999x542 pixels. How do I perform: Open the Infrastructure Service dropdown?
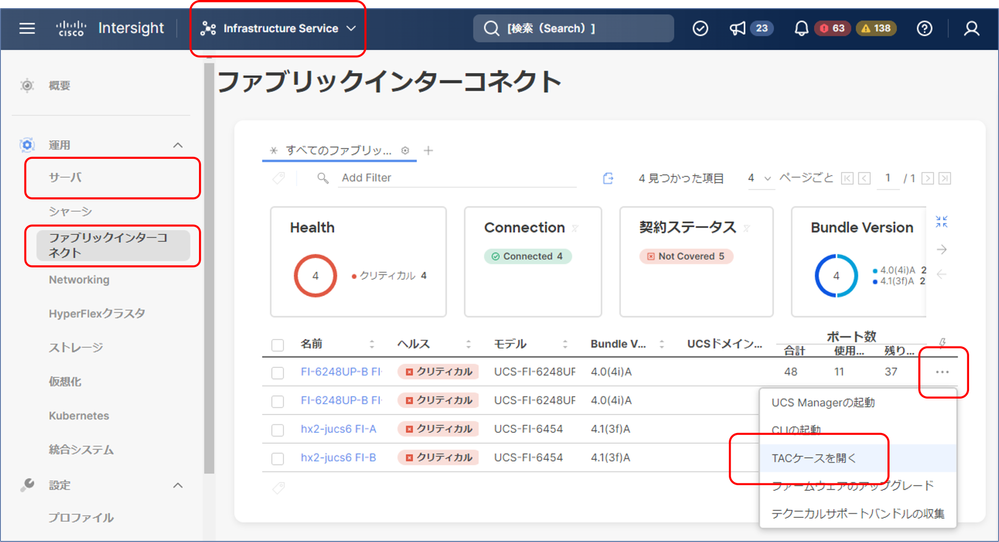click(x=278, y=29)
